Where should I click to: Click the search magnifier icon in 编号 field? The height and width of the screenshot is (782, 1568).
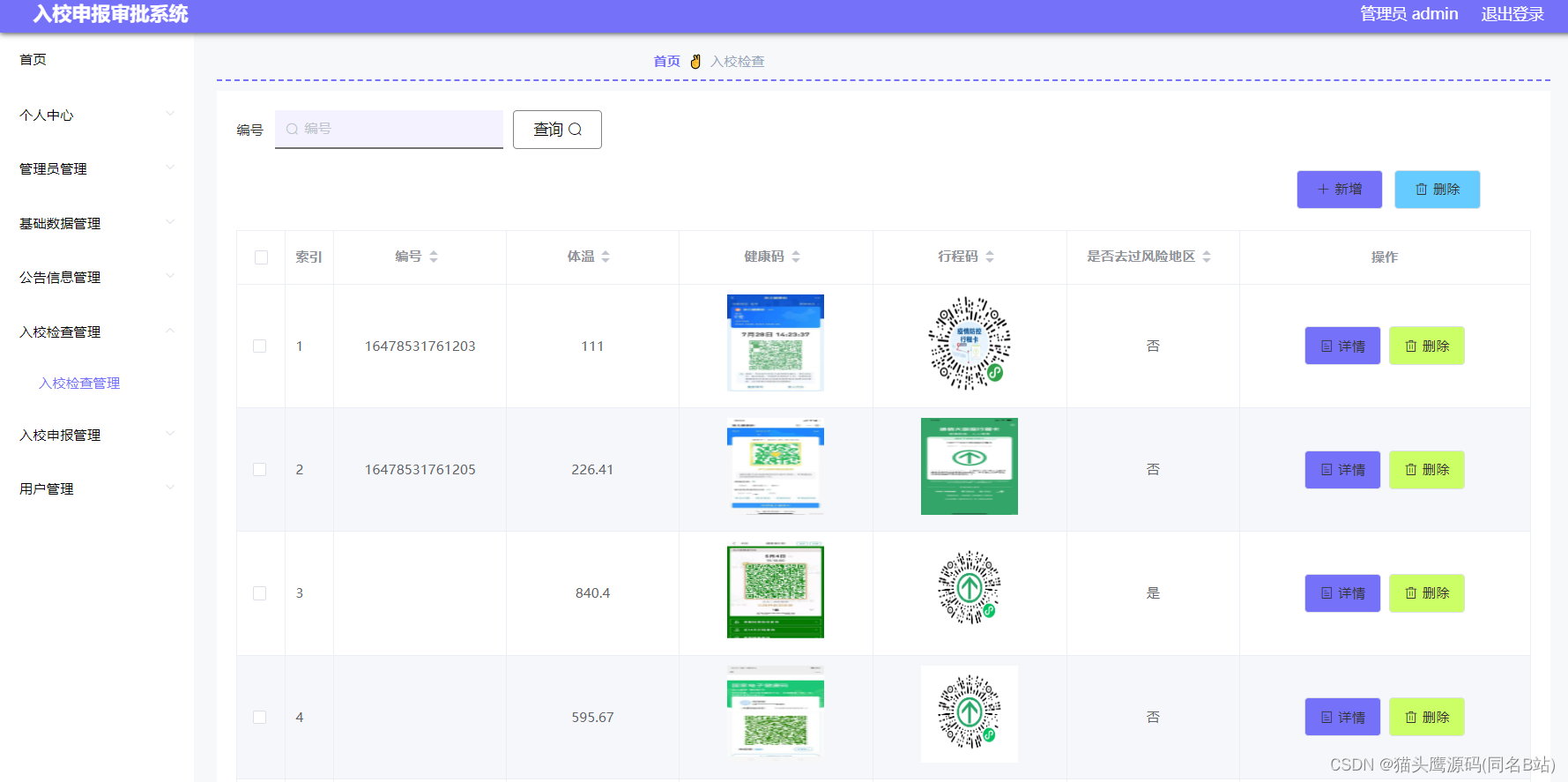[292, 129]
